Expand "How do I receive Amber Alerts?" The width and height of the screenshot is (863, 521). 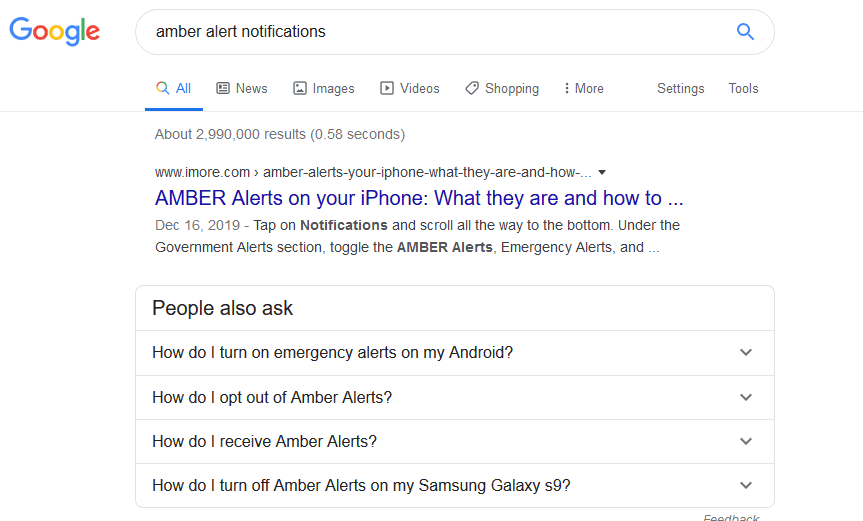coord(745,441)
